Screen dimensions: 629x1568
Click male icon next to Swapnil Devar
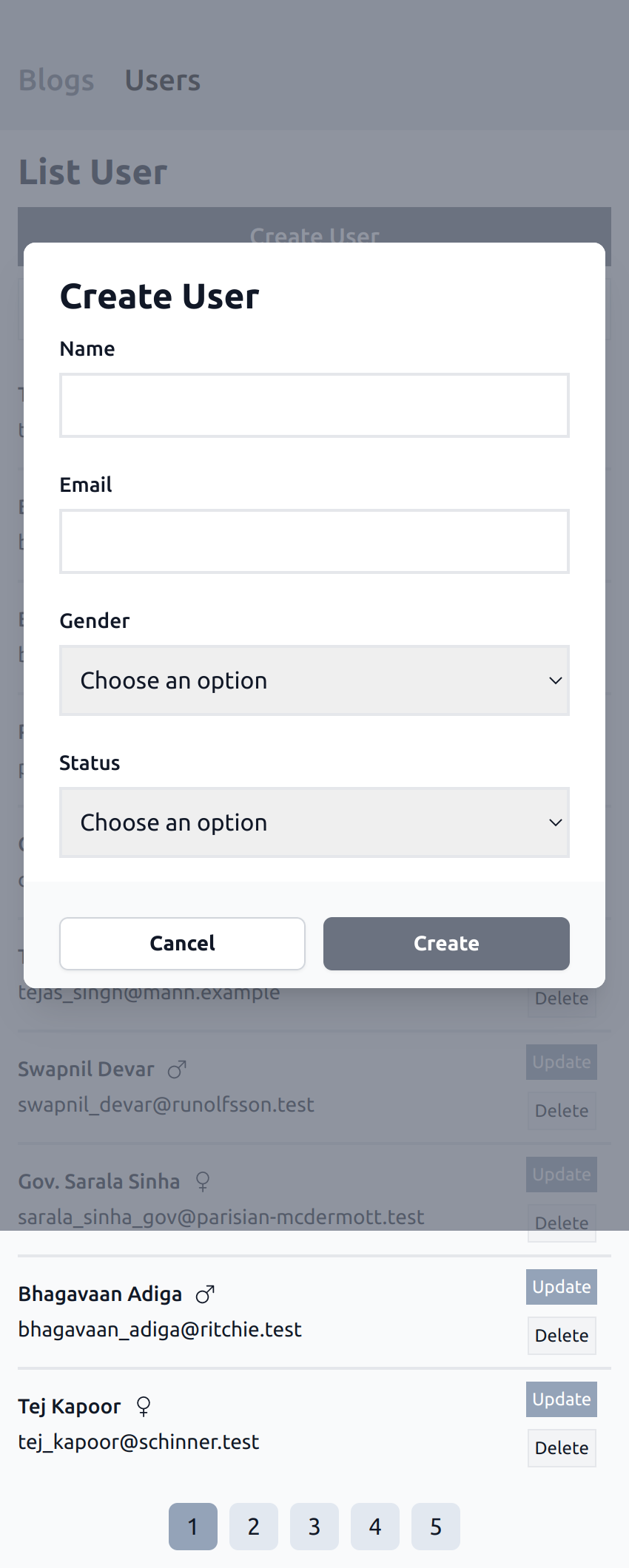[x=177, y=1069]
